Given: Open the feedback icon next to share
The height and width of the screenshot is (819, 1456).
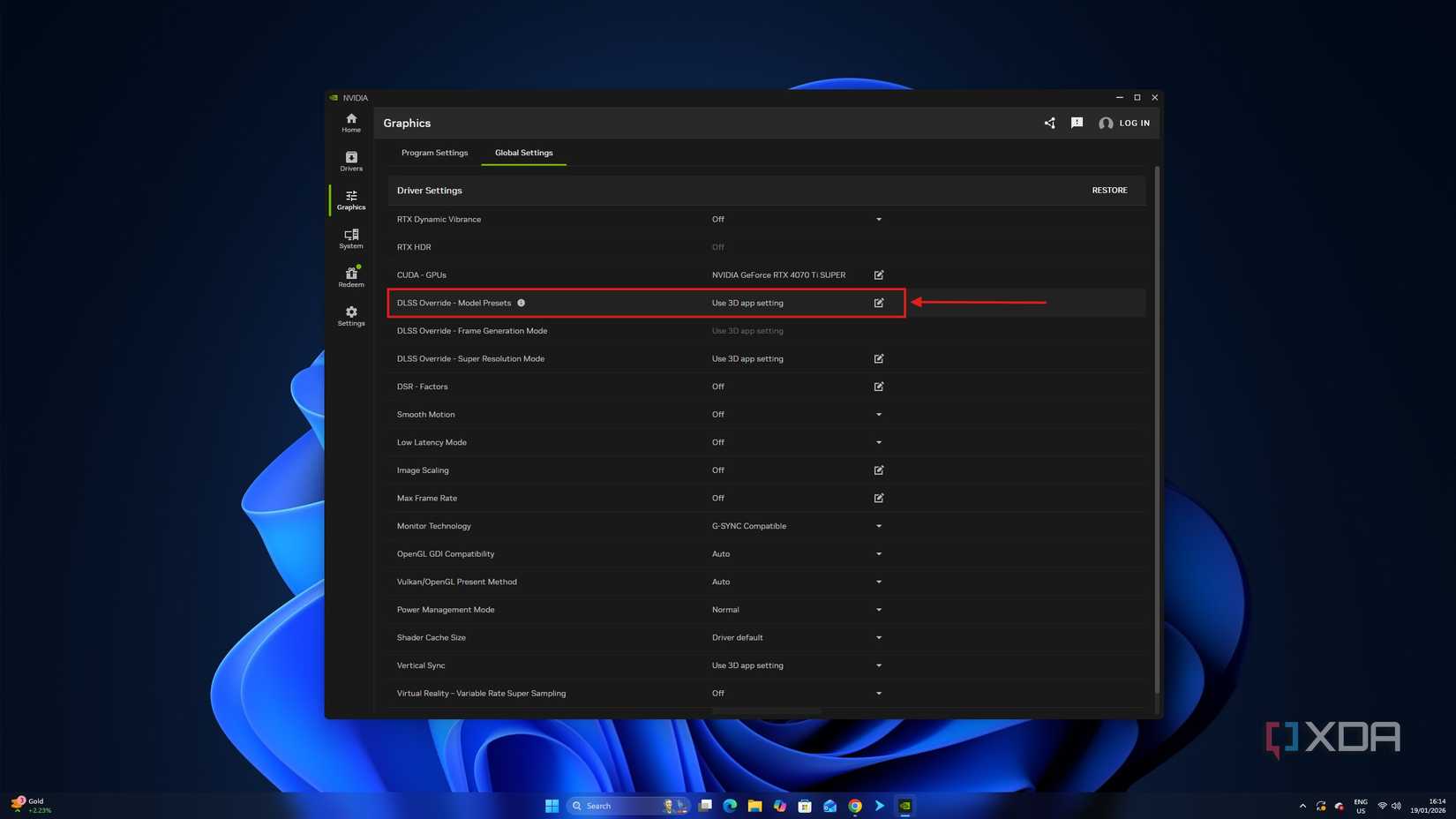Looking at the screenshot, I should 1077,123.
